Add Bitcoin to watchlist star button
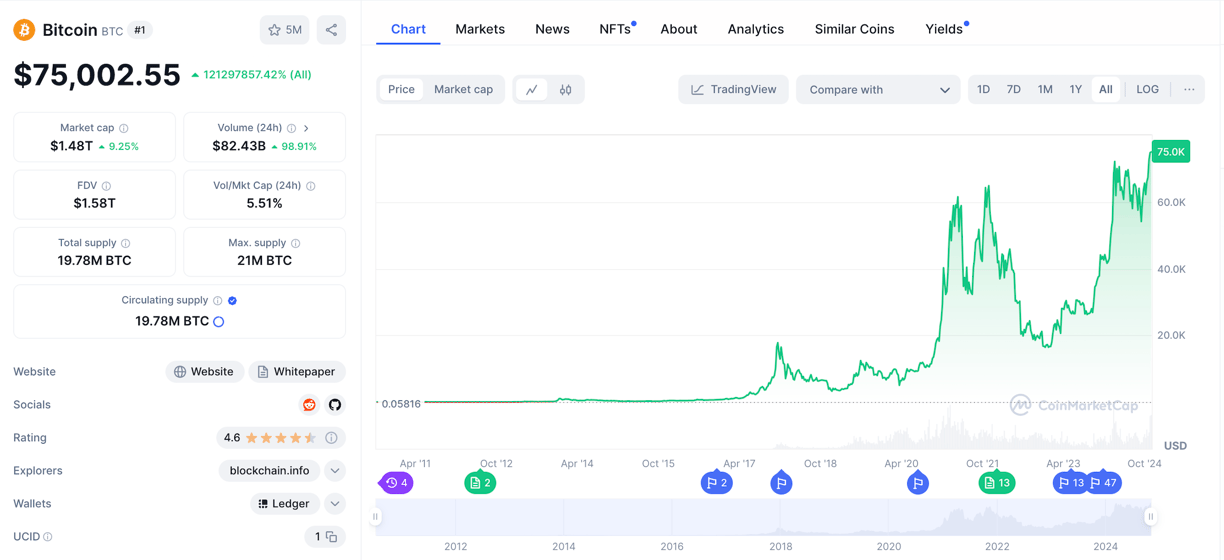Image resolution: width=1224 pixels, height=560 pixels. (285, 30)
